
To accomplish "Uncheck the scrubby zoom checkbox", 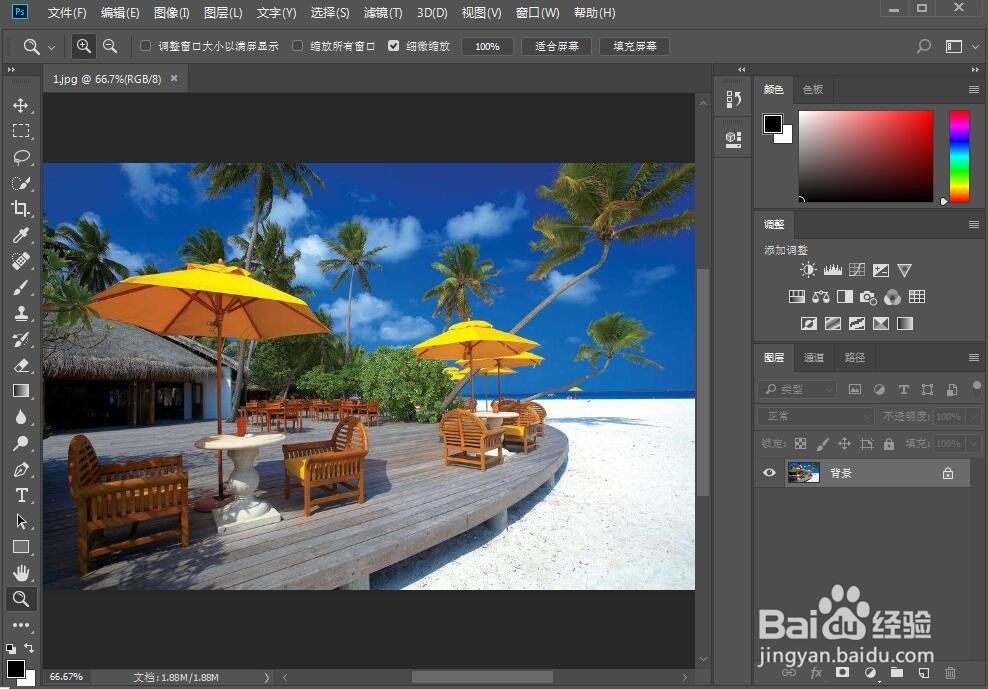I will [394, 46].
